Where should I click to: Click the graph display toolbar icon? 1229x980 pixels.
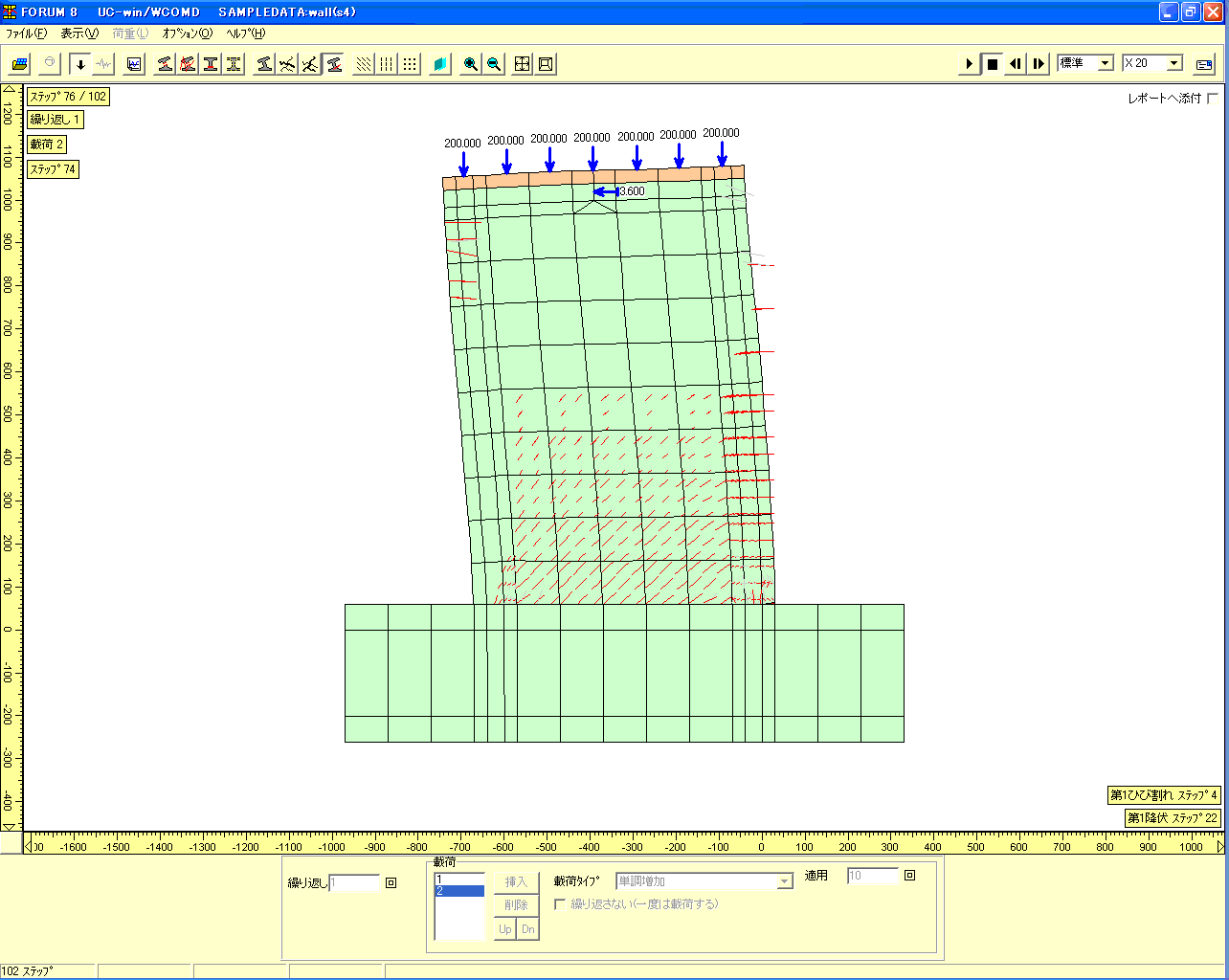pos(135,64)
